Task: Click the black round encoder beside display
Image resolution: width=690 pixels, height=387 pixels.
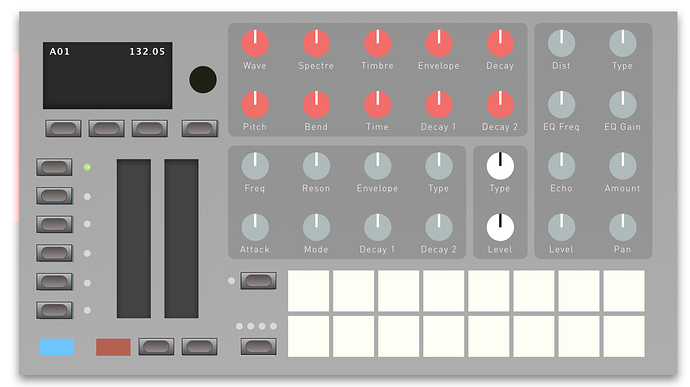Action: pyautogui.click(x=203, y=80)
